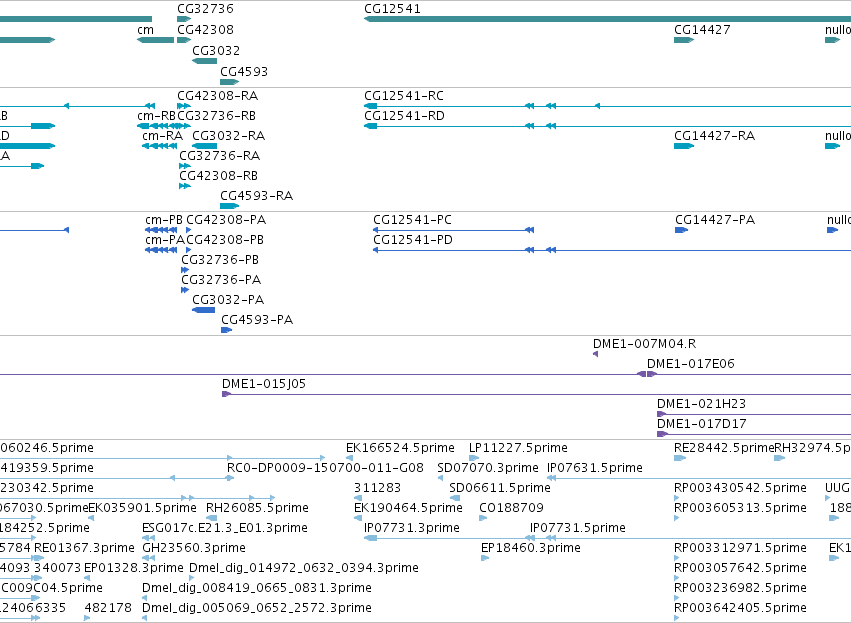This screenshot has width=851, height=623.
Task: Select BAC clone DME1-017D17 label
Action: coord(701,424)
